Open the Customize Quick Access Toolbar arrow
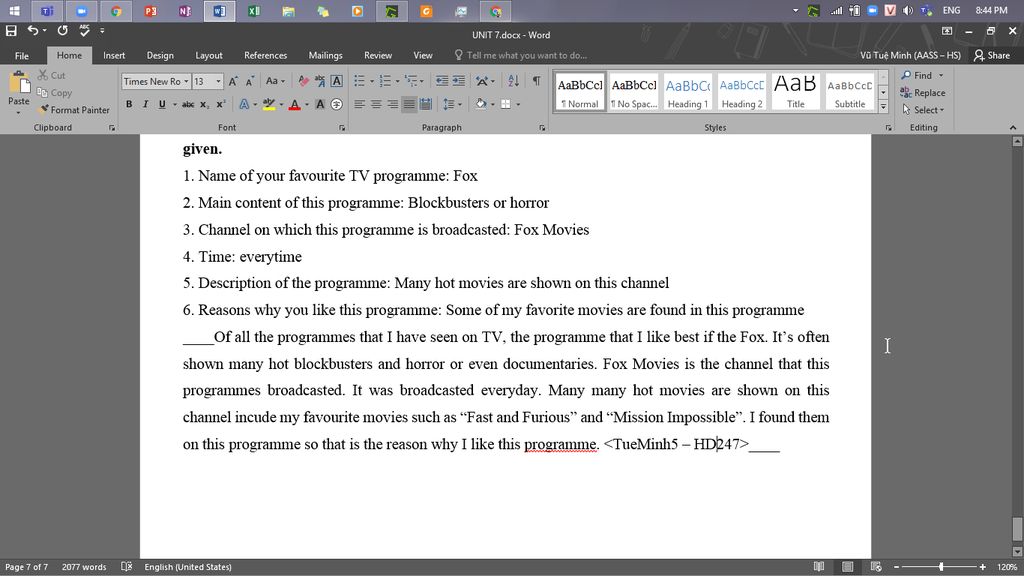Viewport: 1024px width, 576px height. coord(102,31)
